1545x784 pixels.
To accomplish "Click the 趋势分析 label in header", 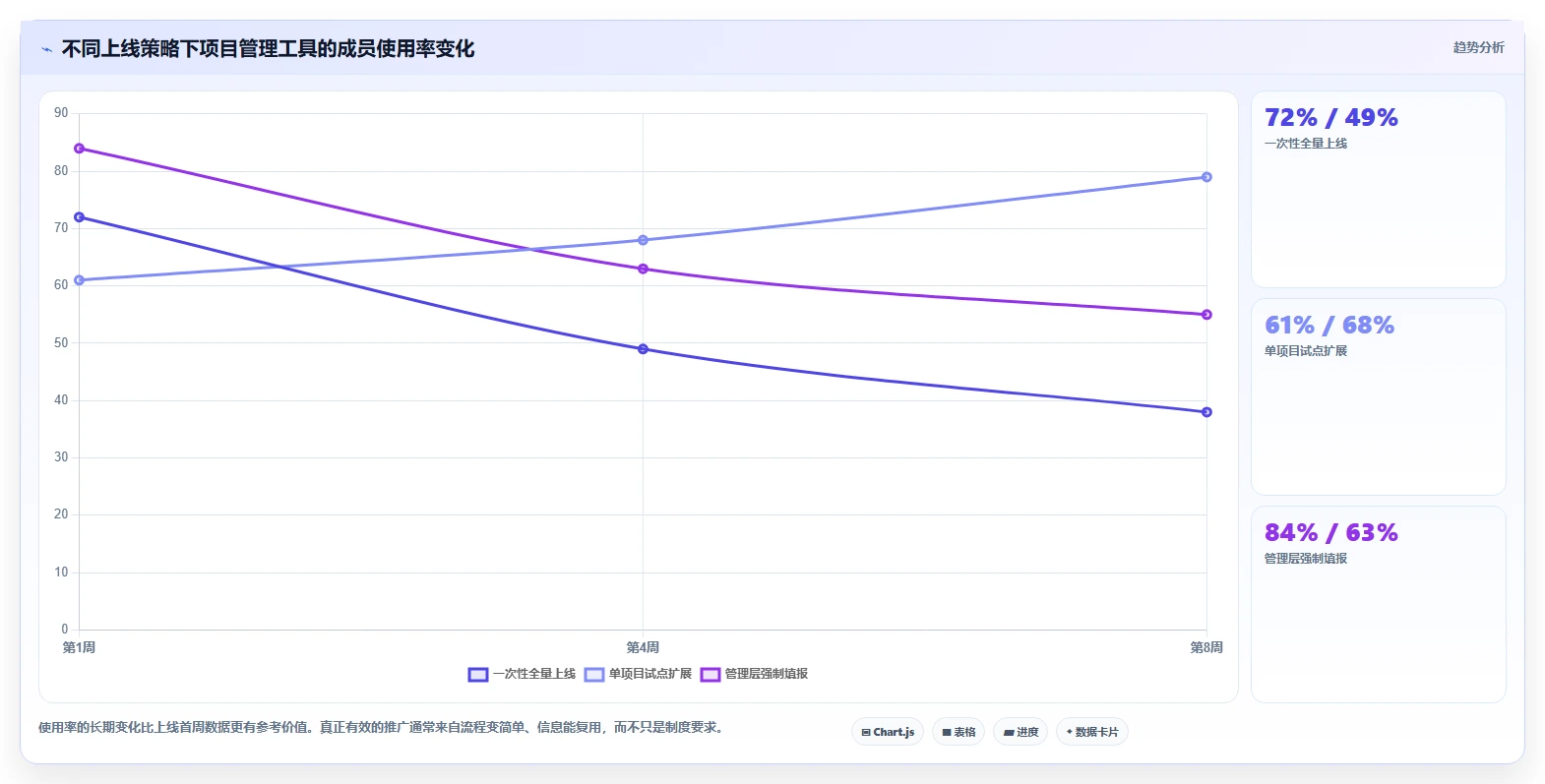I will coord(1478,47).
